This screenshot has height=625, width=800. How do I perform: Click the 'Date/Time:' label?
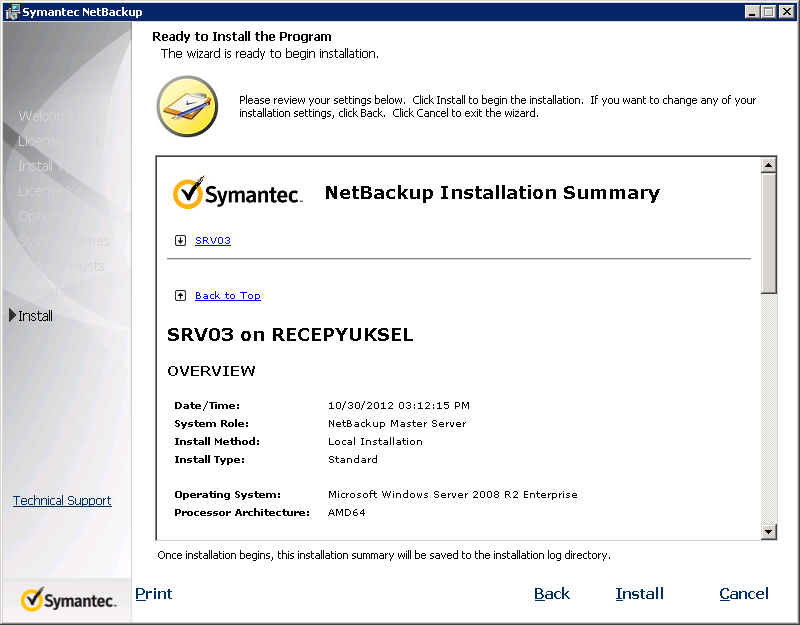point(207,406)
